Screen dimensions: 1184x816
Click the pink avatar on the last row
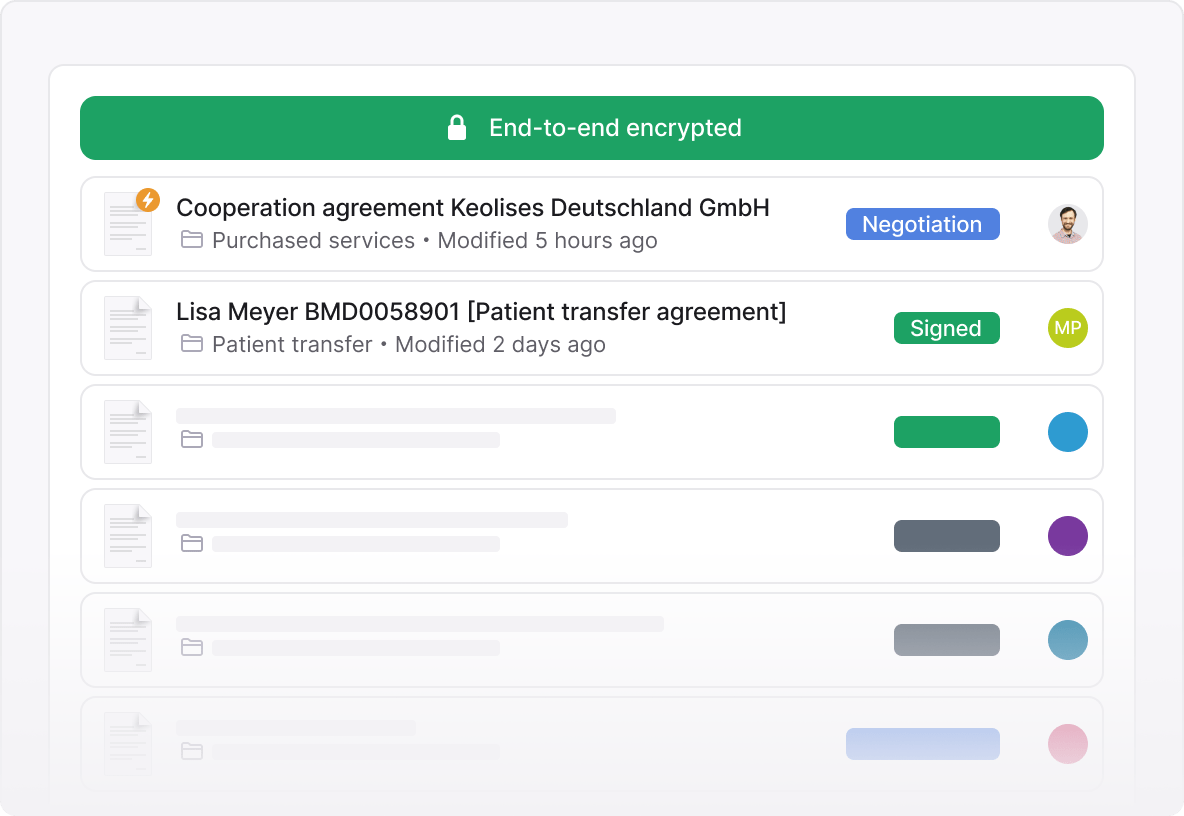(x=1067, y=744)
